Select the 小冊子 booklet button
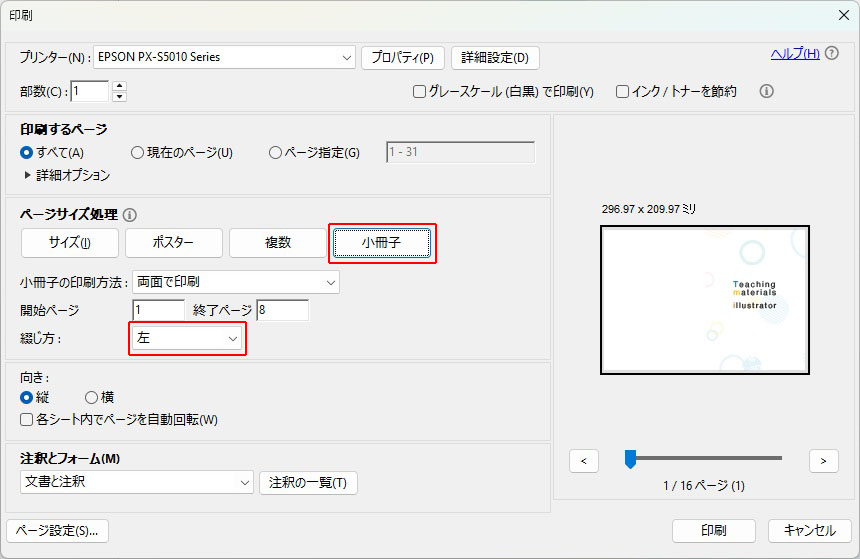Image resolution: width=860 pixels, height=559 pixels. pyautogui.click(x=382, y=242)
